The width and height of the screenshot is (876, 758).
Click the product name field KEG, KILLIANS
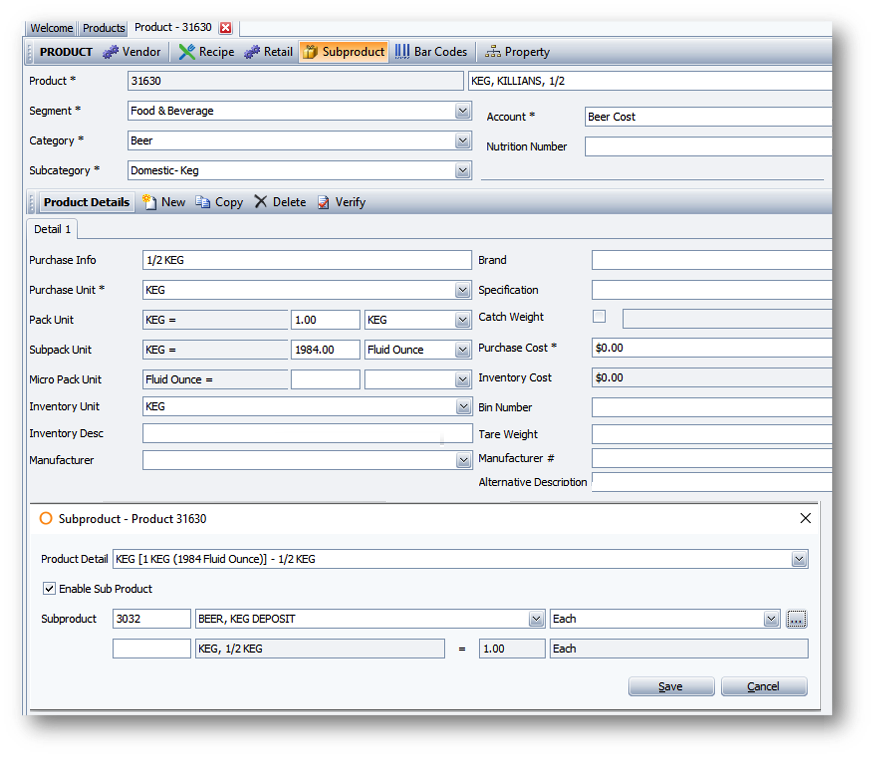coord(650,81)
